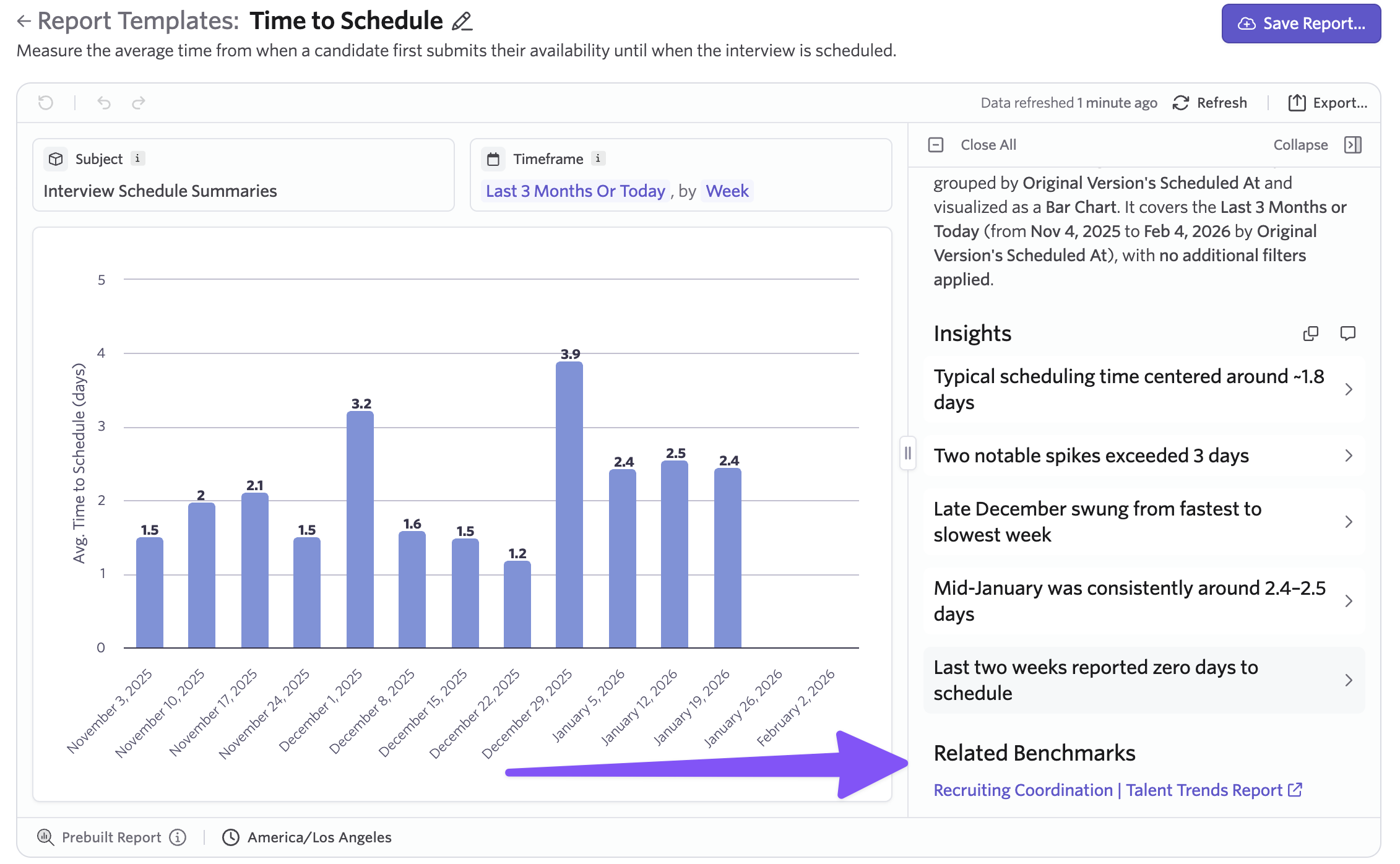Click the redo arrow icon
Screen dimensions: 1400x864
139,103
